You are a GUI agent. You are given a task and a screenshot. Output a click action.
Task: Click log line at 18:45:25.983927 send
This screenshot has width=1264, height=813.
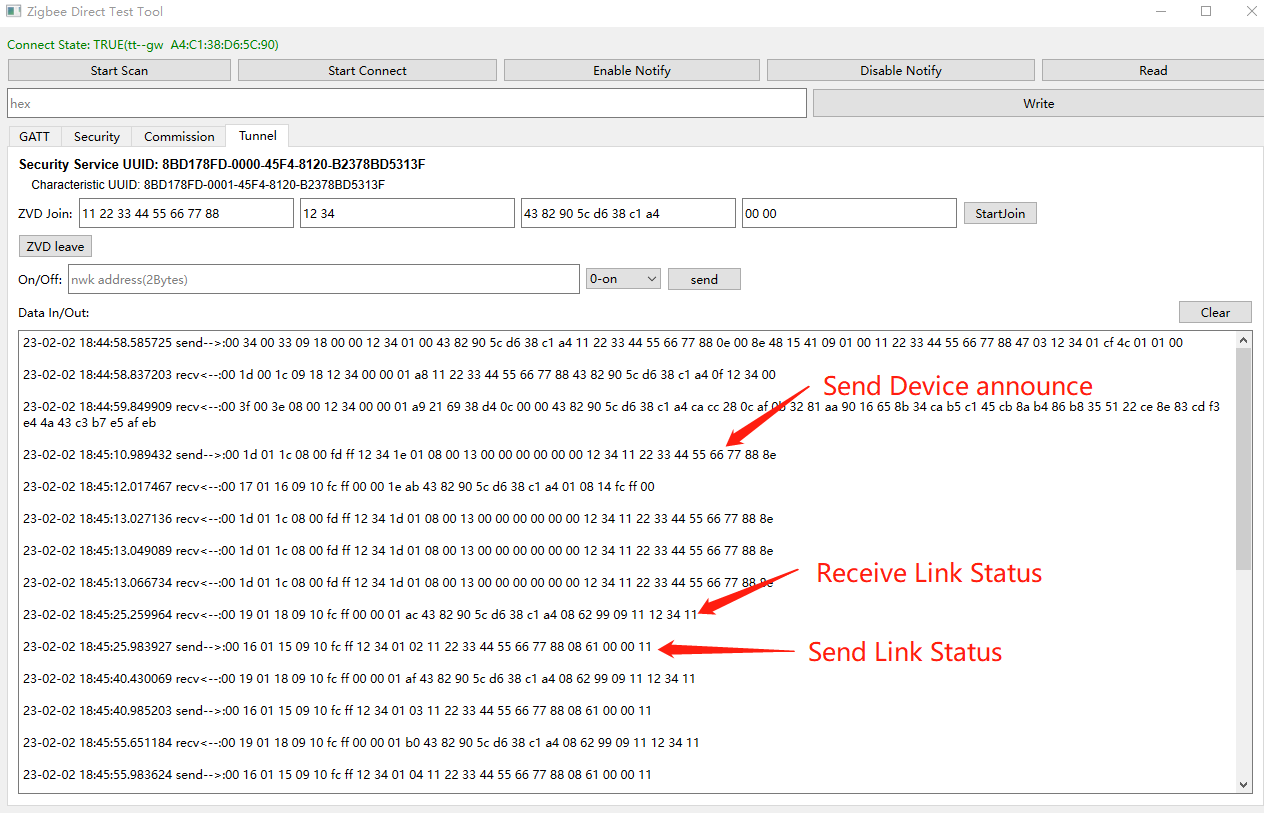(x=338, y=646)
